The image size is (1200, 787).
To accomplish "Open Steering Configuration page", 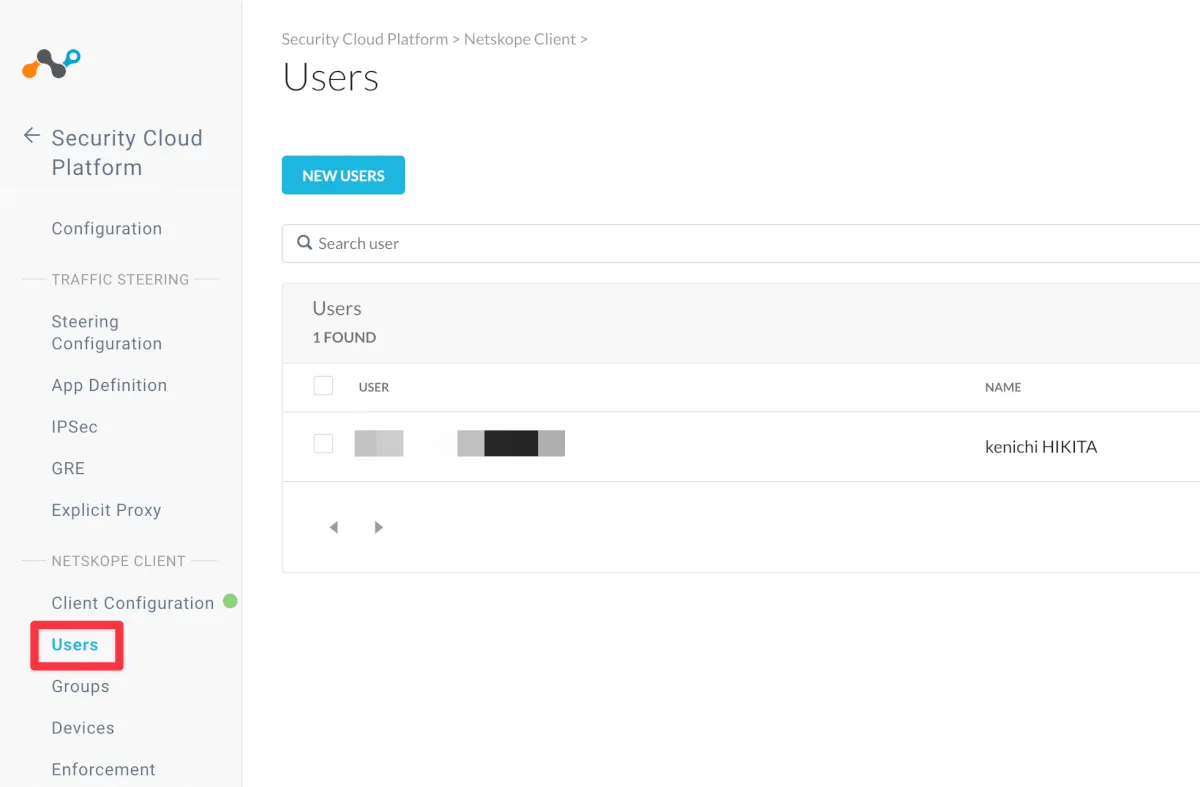I will pos(106,332).
